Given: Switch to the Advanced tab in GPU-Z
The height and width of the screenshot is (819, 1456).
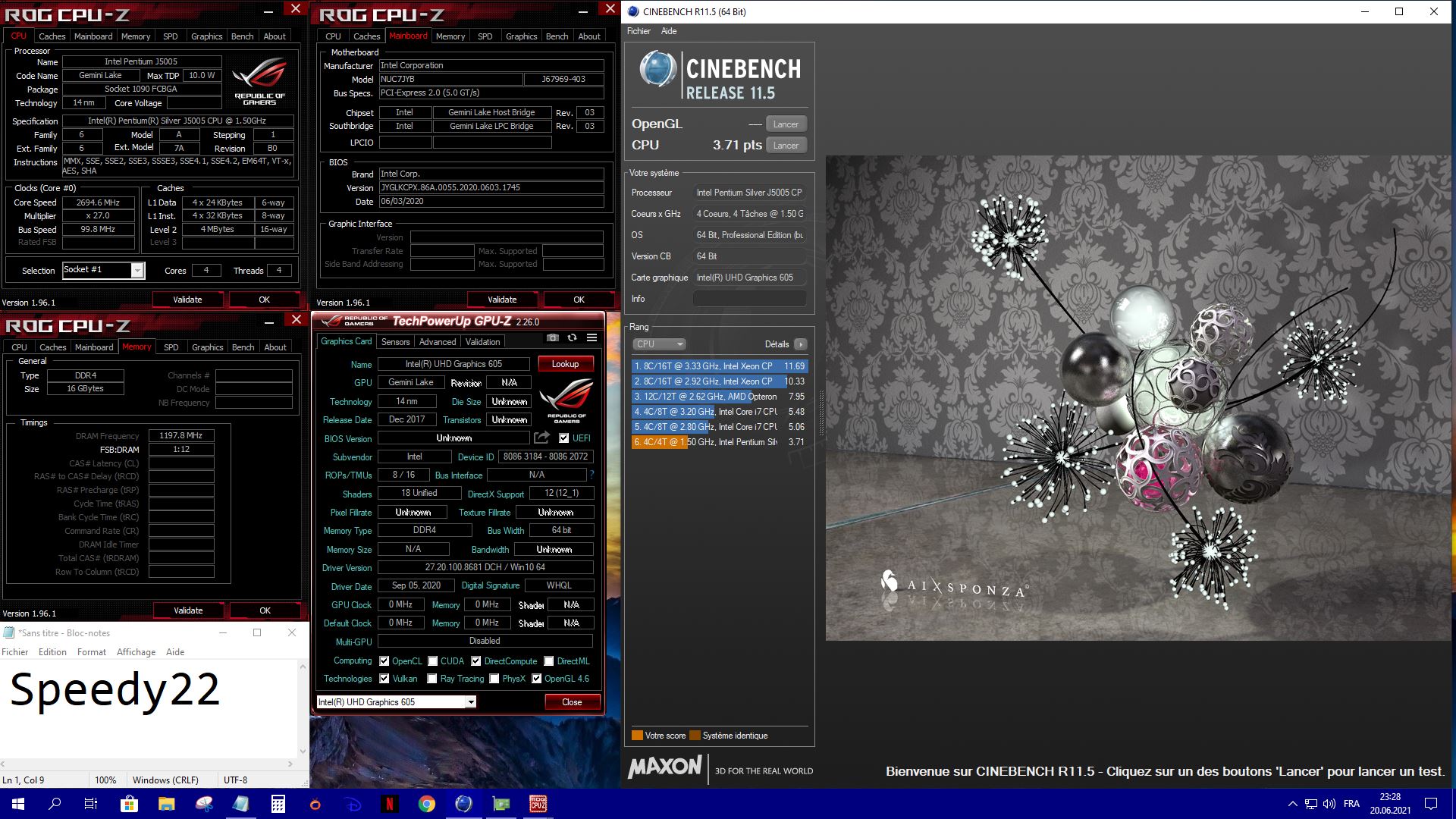Looking at the screenshot, I should tap(438, 342).
